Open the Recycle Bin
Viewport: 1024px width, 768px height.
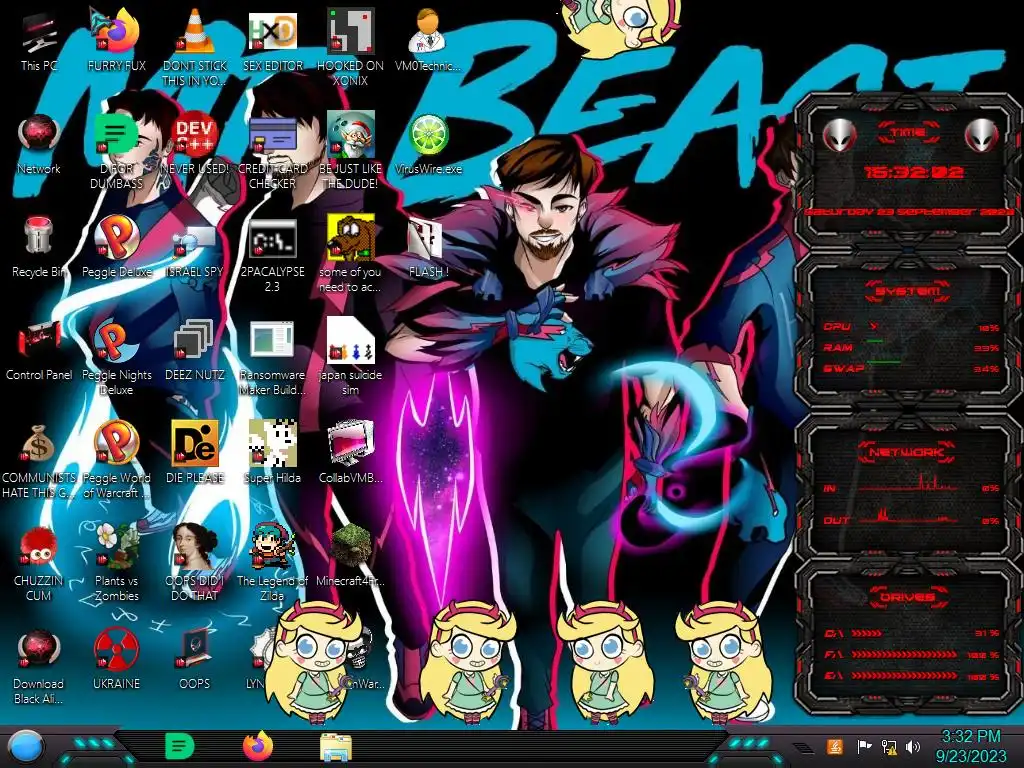pyautogui.click(x=39, y=248)
